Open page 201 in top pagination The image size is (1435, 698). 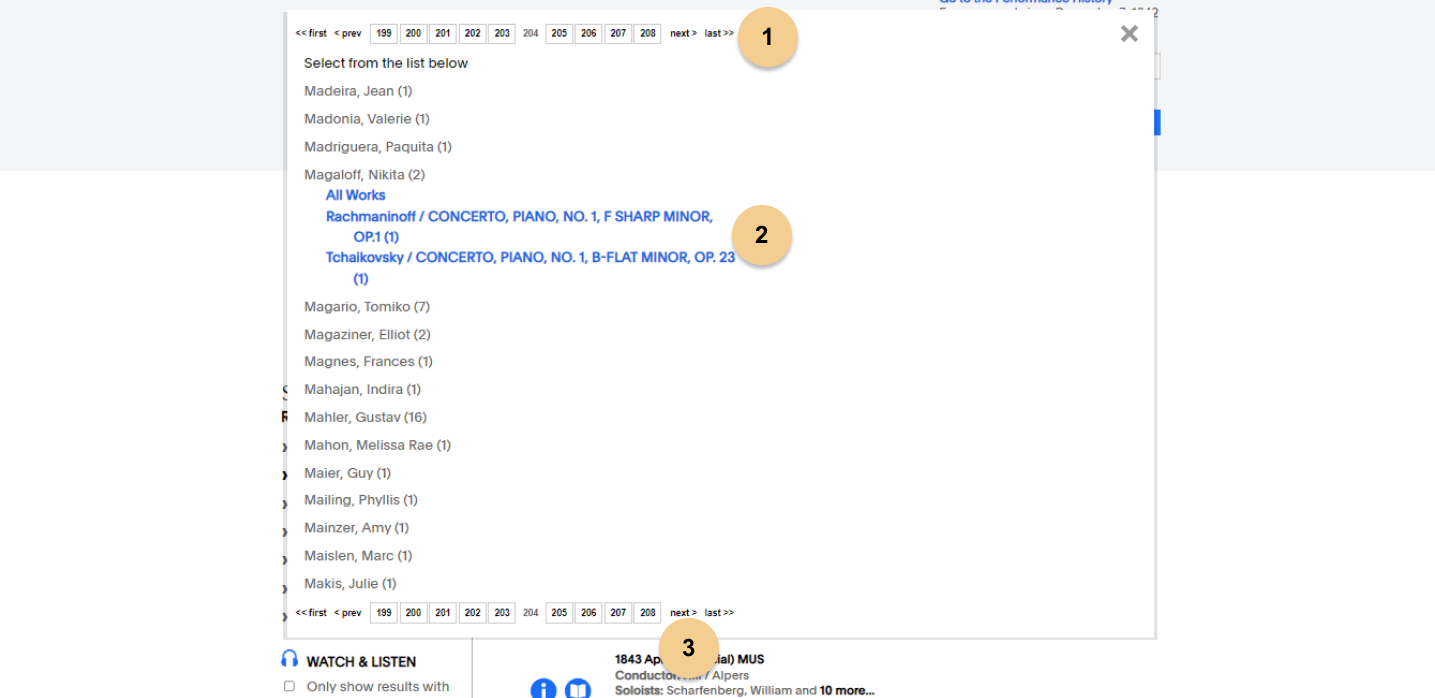443,34
